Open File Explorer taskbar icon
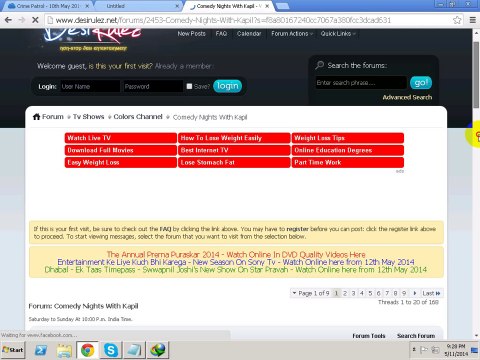480x360 pixels. 64,350
